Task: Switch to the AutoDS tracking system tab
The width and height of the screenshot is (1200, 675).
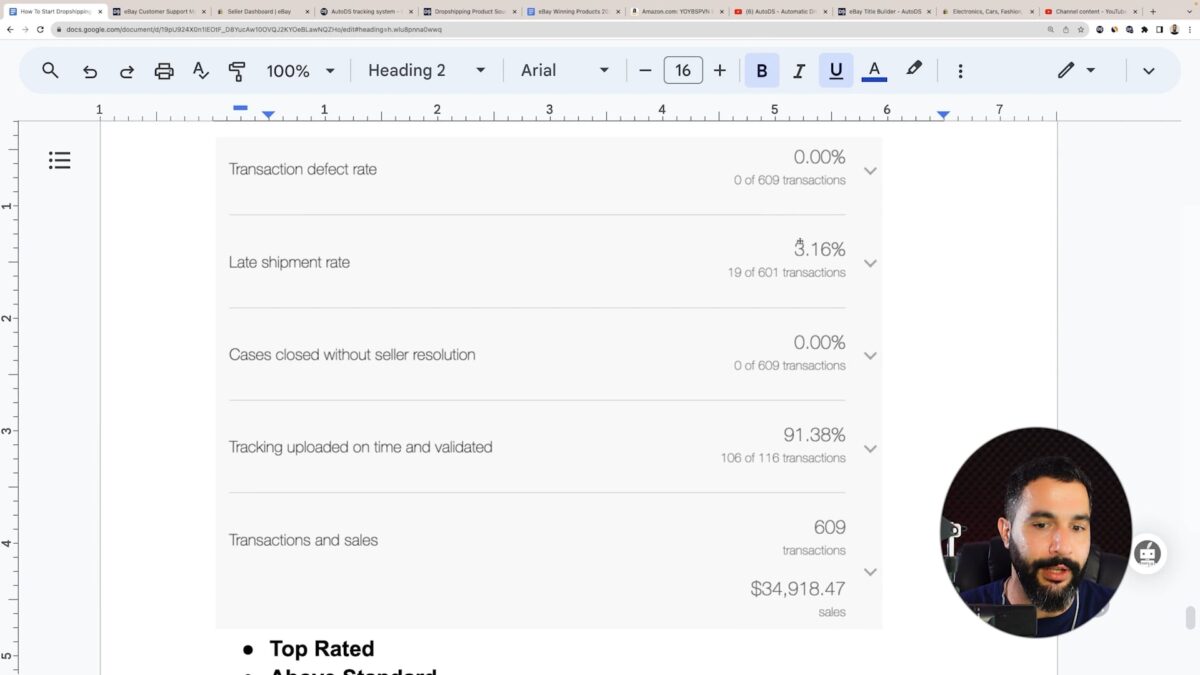Action: click(x=365, y=11)
